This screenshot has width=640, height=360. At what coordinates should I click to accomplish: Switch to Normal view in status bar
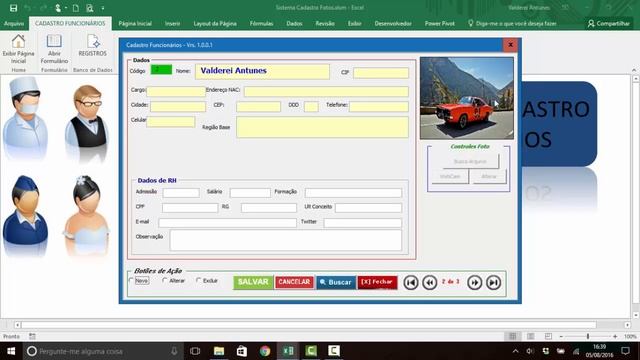512,336
